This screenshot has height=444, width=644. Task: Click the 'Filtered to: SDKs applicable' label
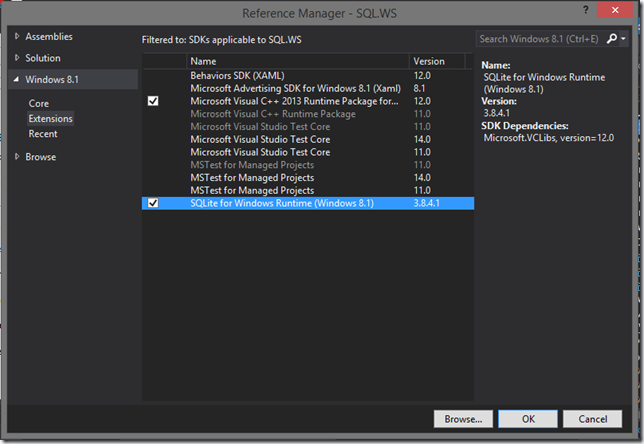(x=221, y=40)
